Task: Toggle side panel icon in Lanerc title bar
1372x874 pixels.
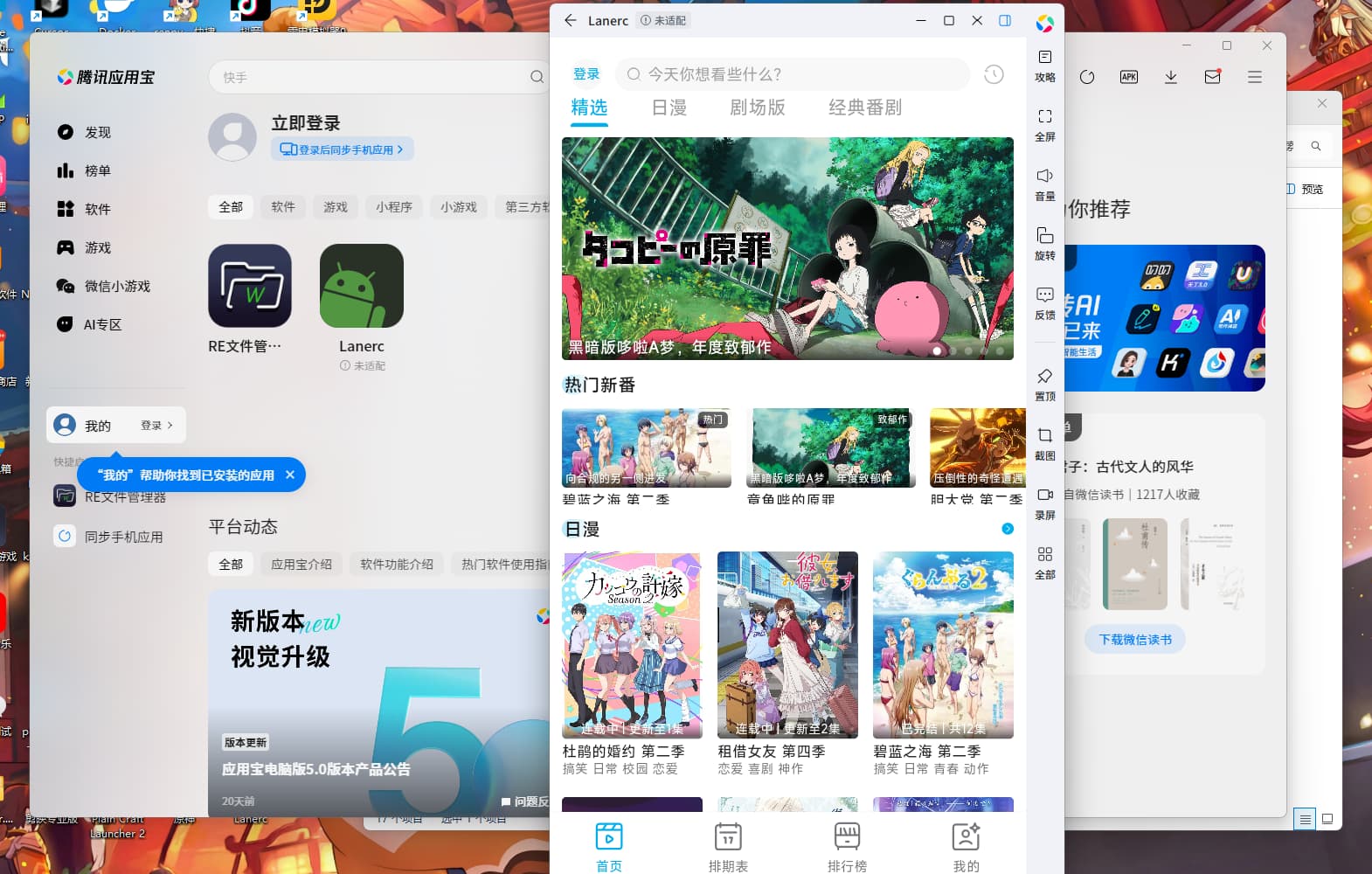Action: (1005, 20)
